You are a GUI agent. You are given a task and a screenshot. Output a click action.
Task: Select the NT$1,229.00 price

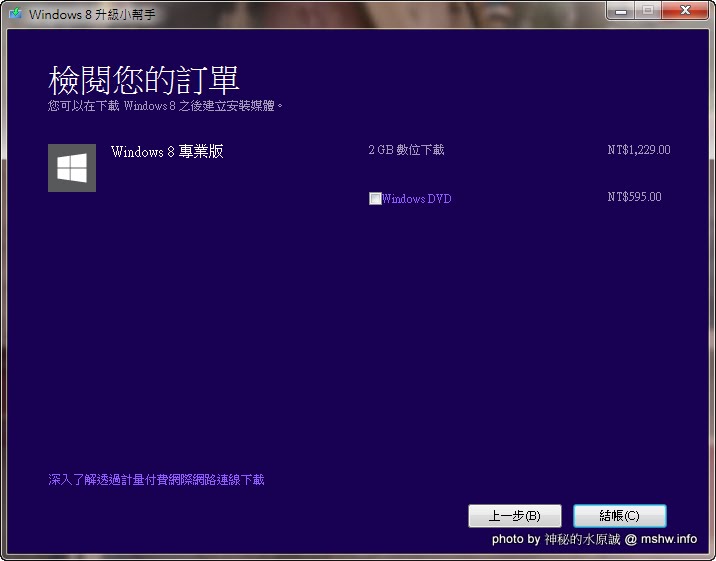click(x=639, y=150)
